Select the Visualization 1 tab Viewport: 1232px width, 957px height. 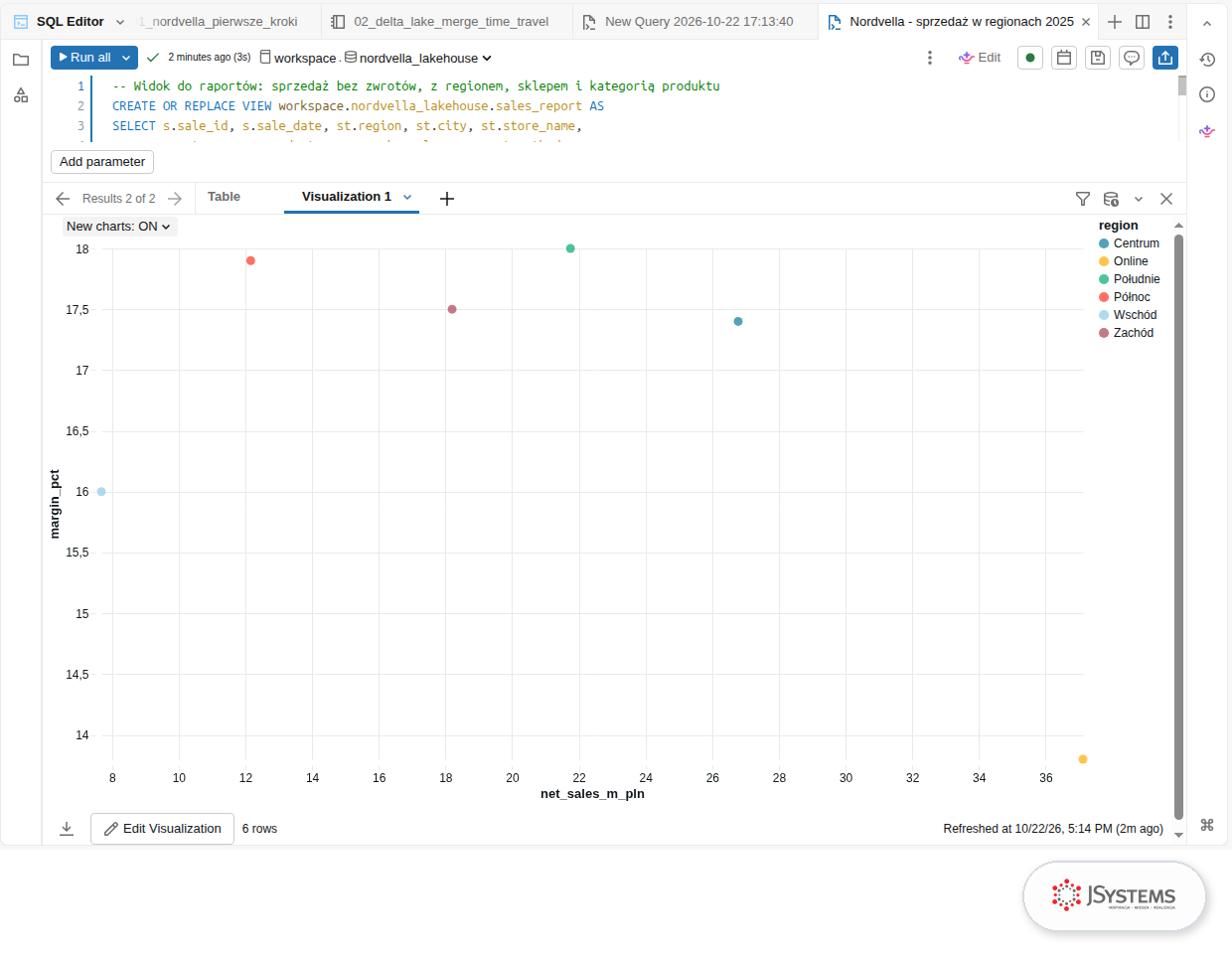point(347,197)
